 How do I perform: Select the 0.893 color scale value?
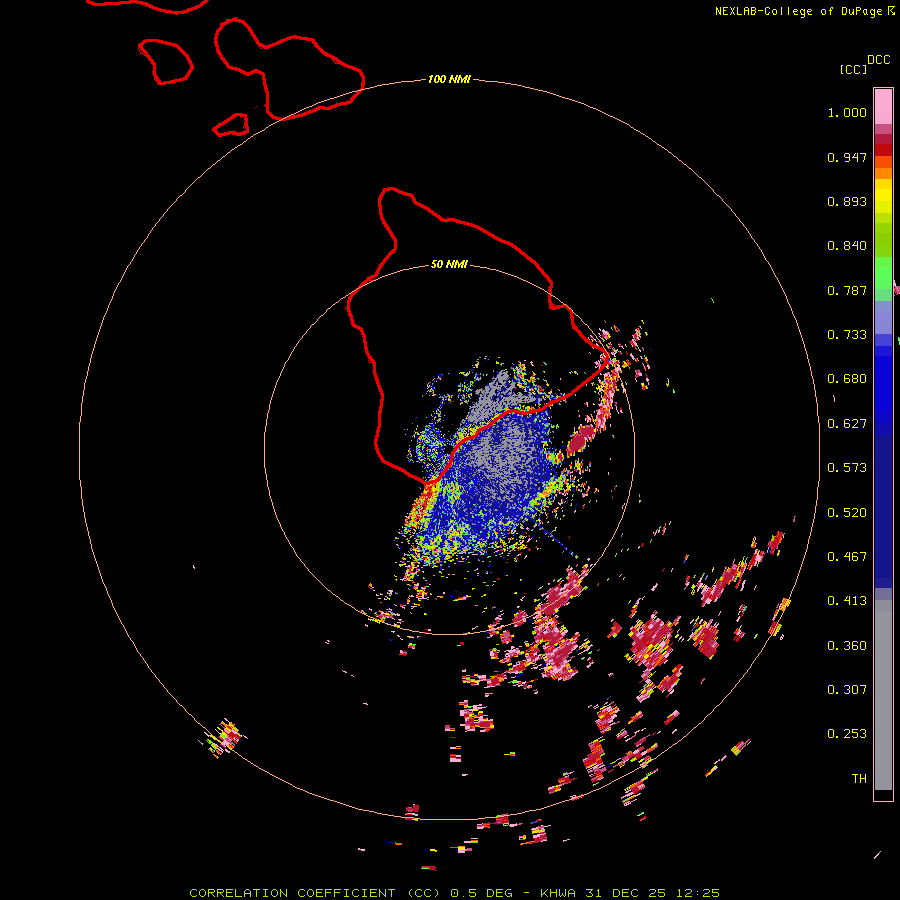point(847,201)
